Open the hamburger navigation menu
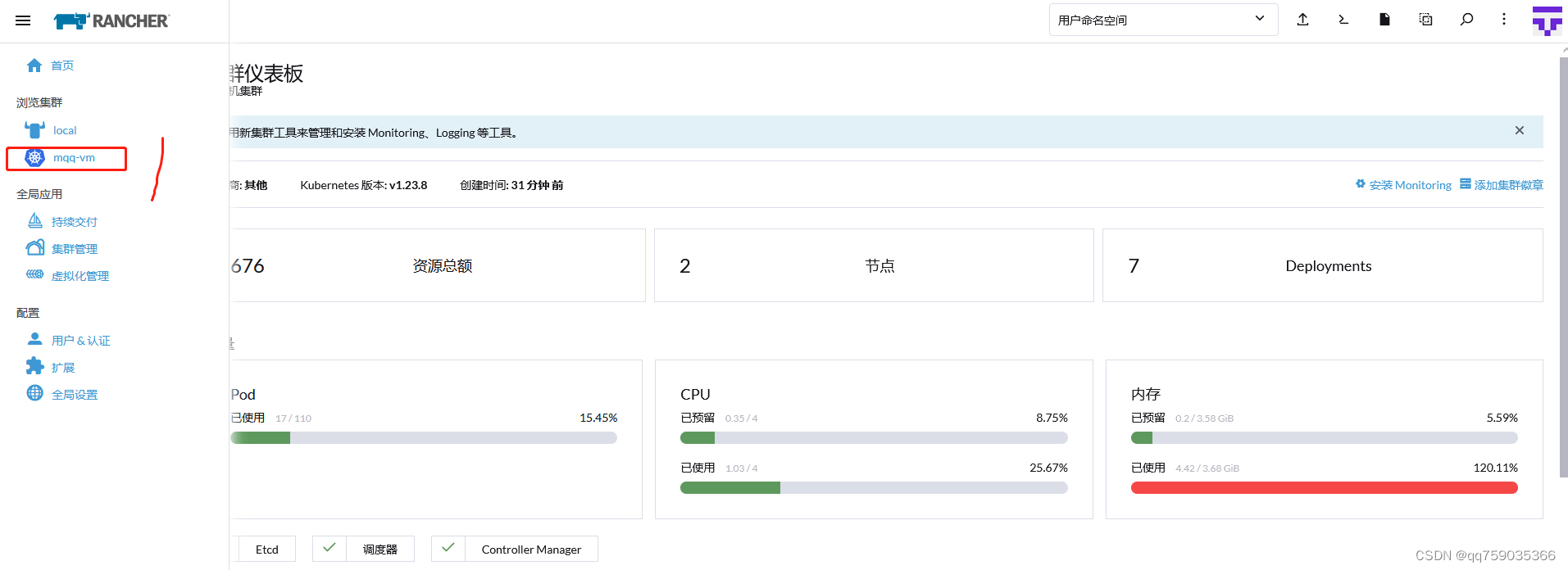Screen dimensions: 1568x570 [x=23, y=20]
